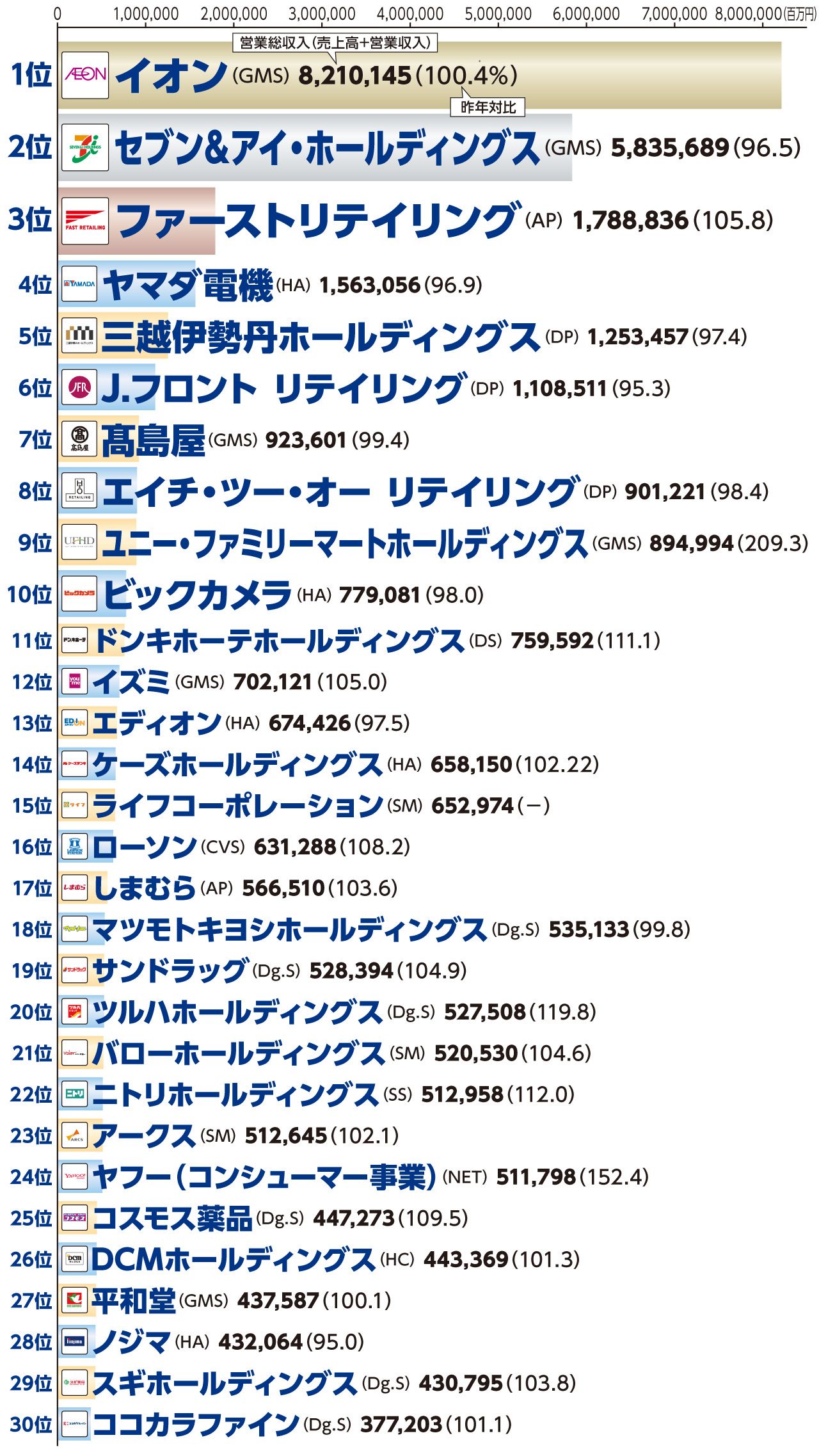Click the ココカラファイン revenue value 377,203

401,1424
